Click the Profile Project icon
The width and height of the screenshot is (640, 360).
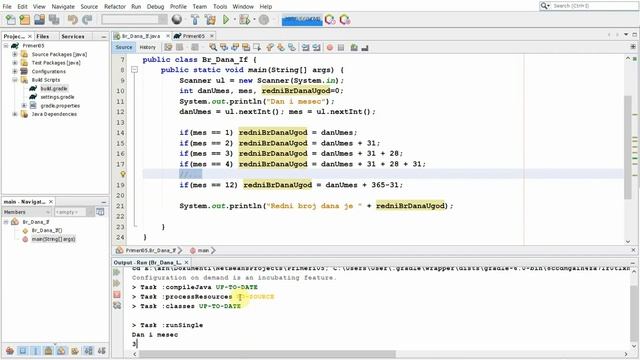click(x=264, y=20)
